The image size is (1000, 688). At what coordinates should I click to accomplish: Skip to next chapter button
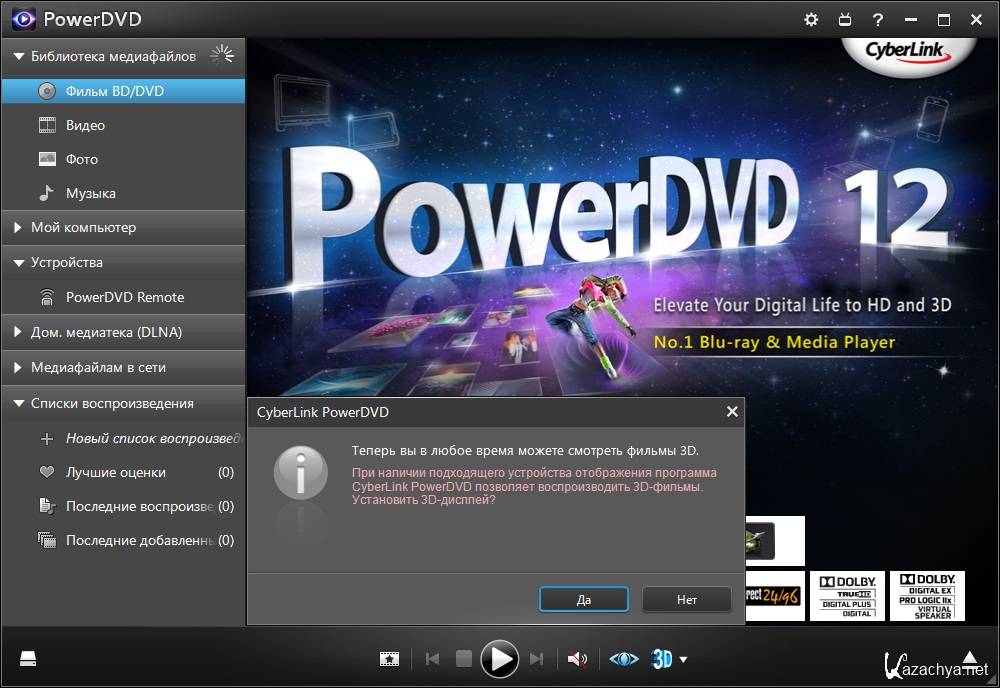(x=537, y=659)
